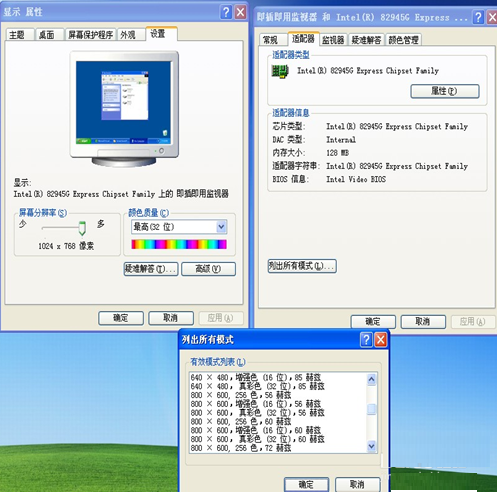
Task: Switch to the 外观 tab
Action: pyautogui.click(x=131, y=35)
